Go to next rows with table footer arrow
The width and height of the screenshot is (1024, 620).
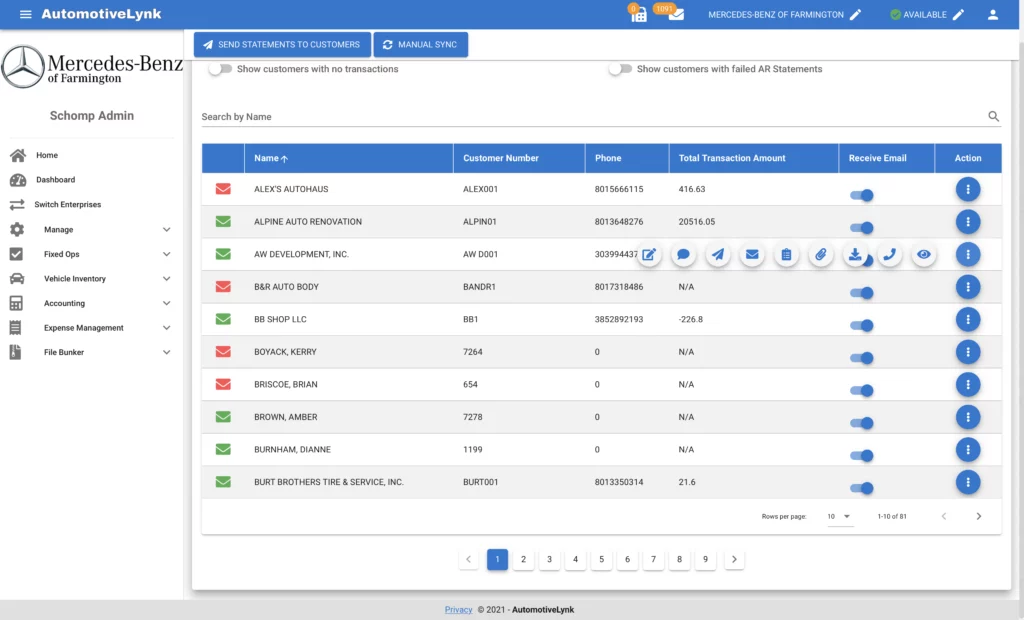(x=978, y=516)
